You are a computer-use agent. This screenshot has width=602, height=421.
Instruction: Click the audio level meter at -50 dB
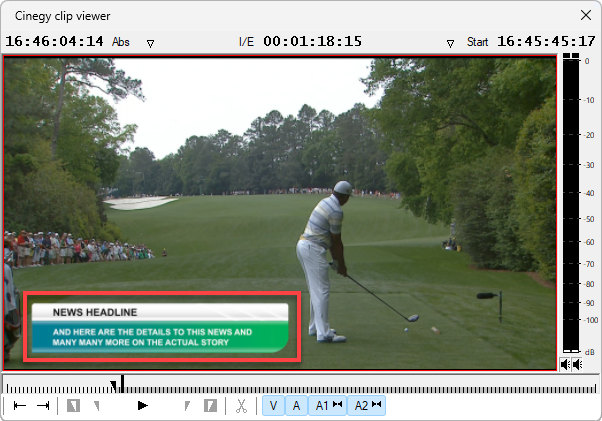tap(570, 218)
